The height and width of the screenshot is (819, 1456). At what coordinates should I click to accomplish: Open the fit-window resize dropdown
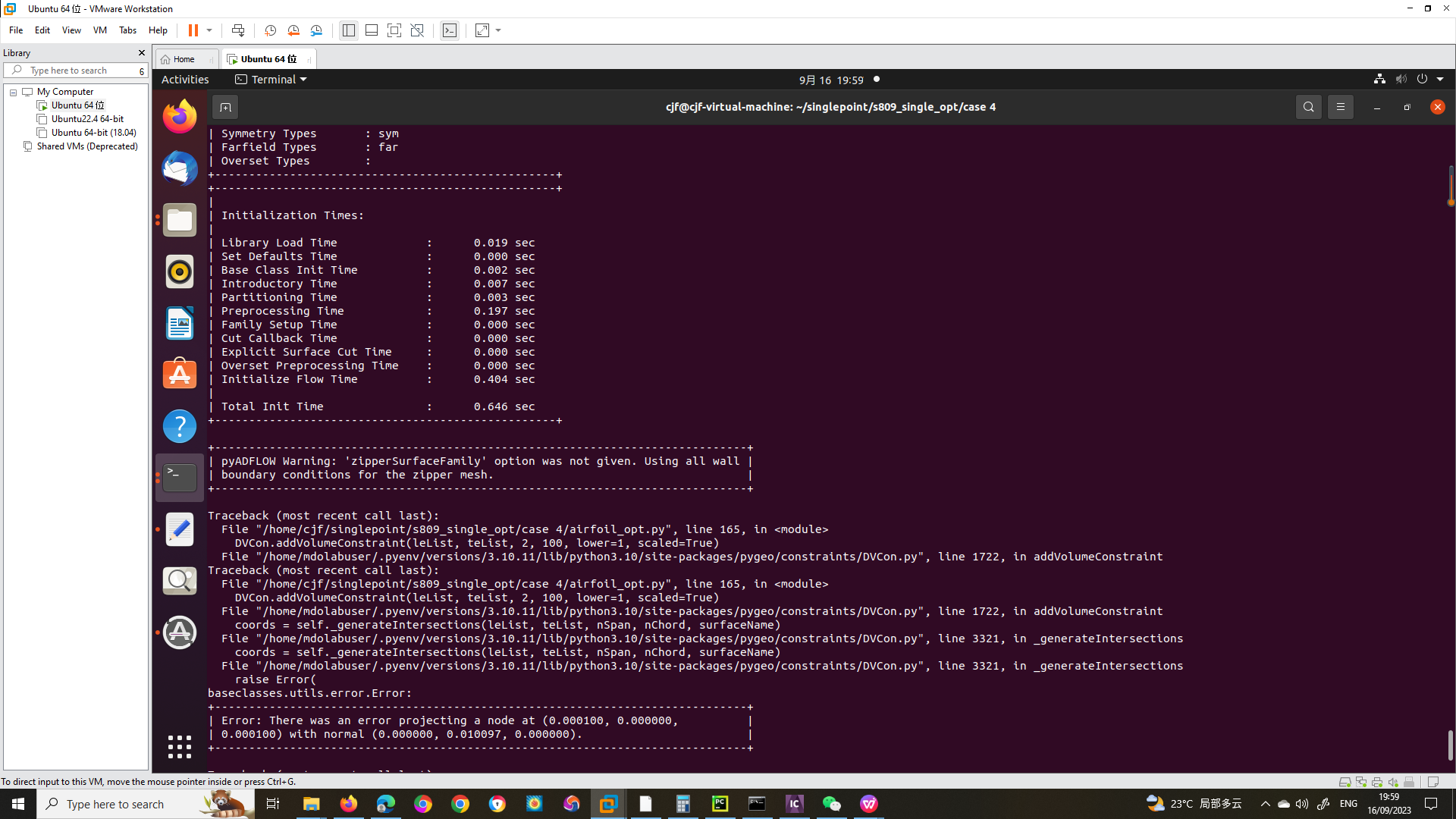(497, 30)
